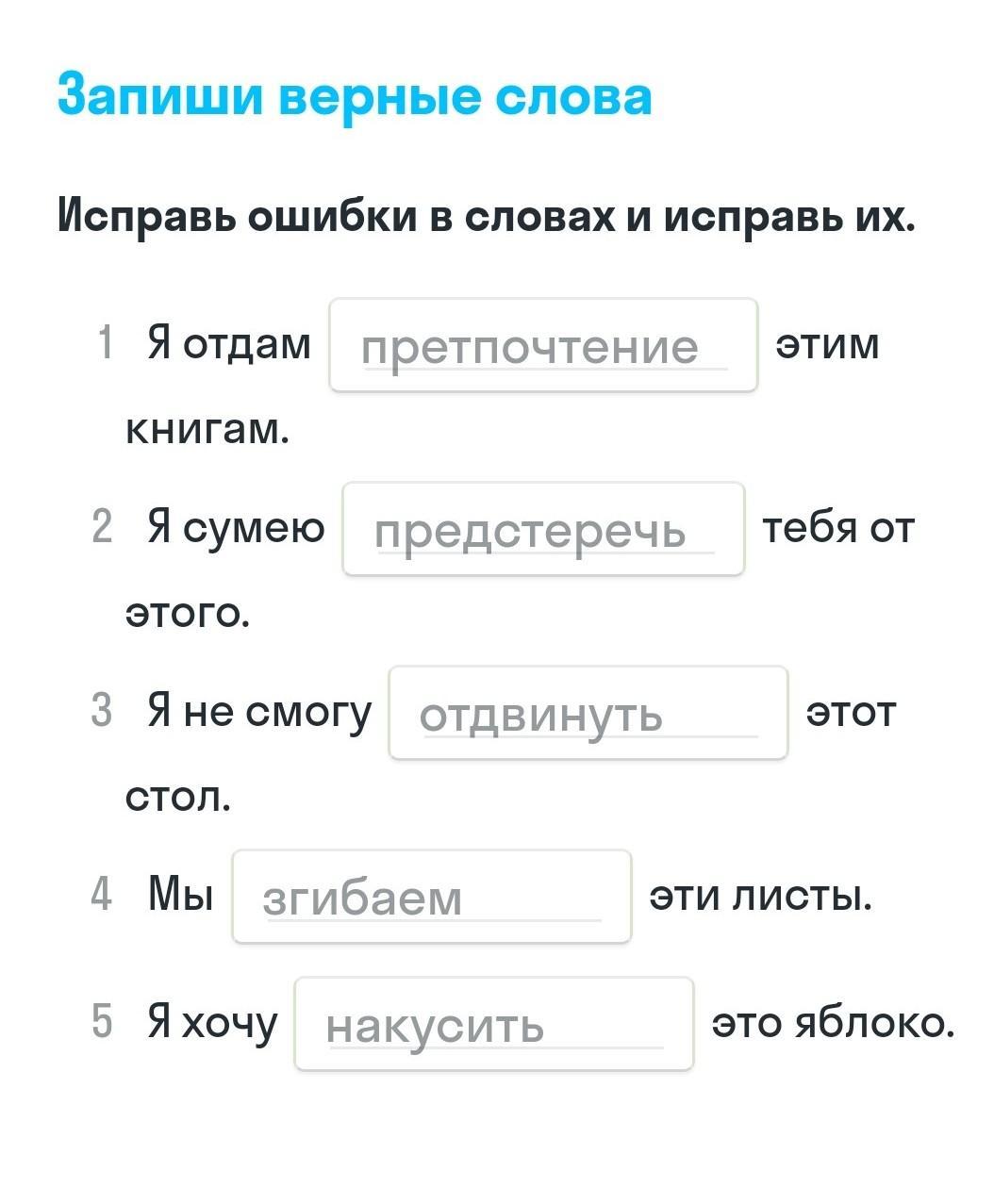Click the input field with 'претпочтение' placeholder

pos(542,345)
